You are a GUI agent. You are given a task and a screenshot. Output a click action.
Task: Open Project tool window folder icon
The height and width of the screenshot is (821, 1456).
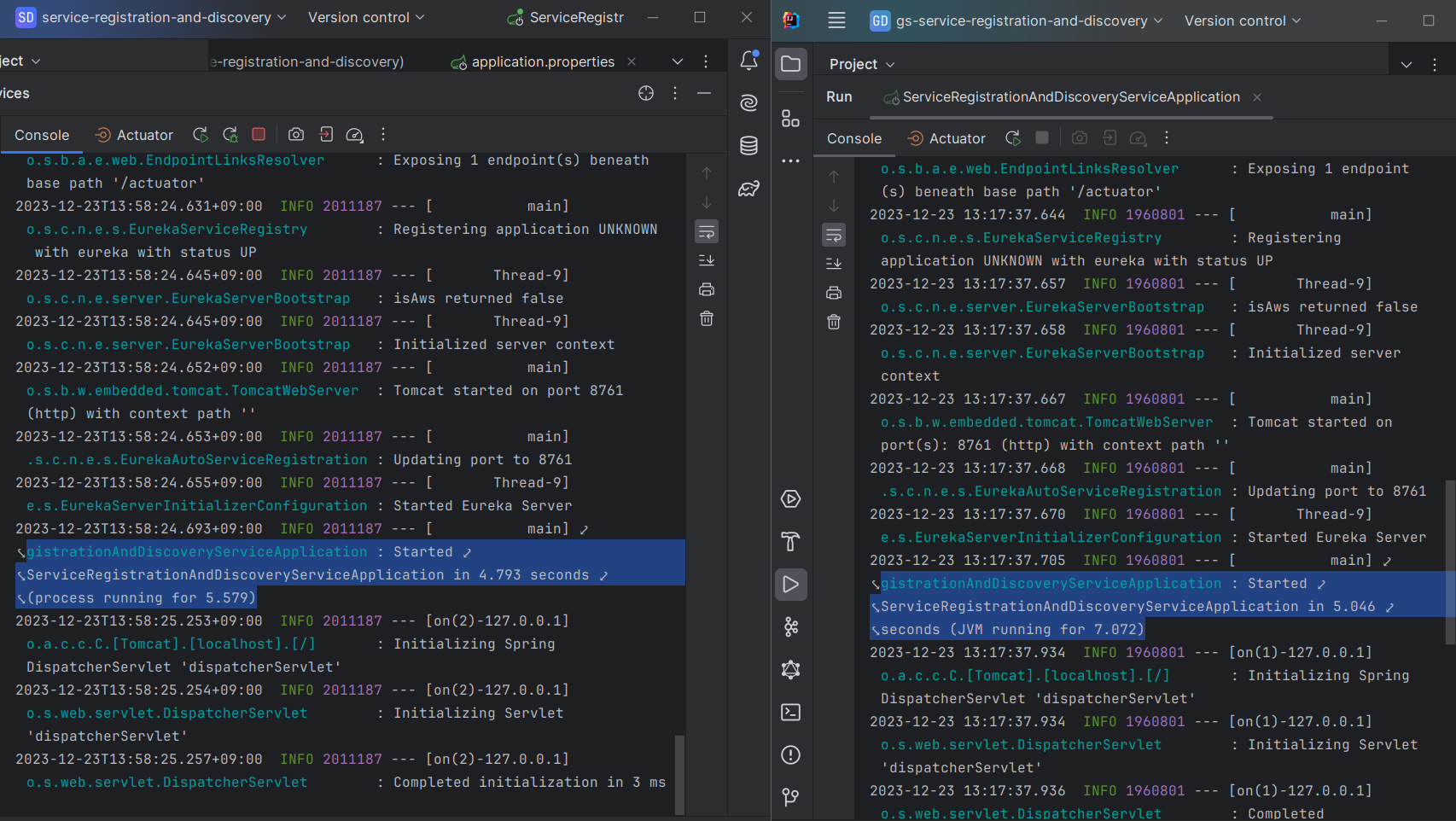click(x=791, y=64)
